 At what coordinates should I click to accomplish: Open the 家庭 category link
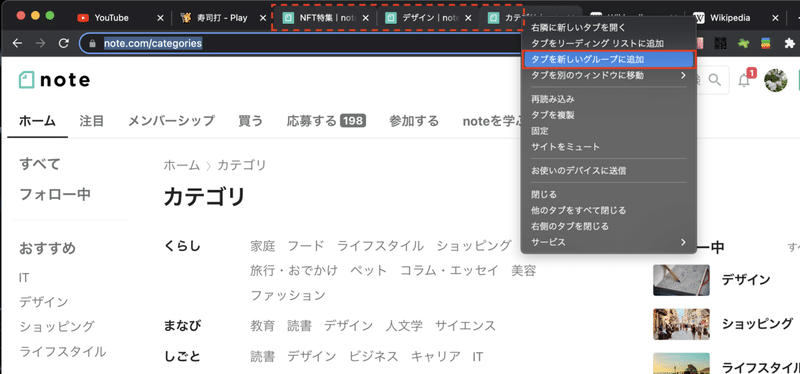click(x=263, y=246)
